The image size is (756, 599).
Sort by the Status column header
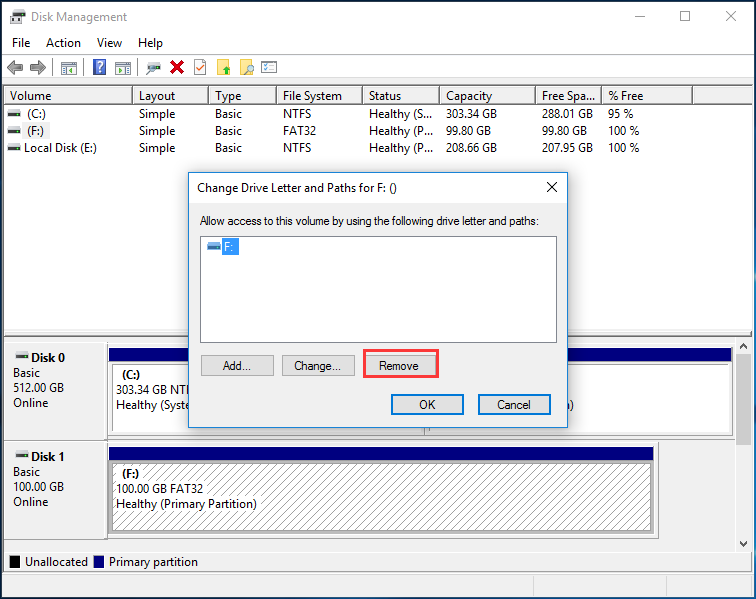click(402, 95)
